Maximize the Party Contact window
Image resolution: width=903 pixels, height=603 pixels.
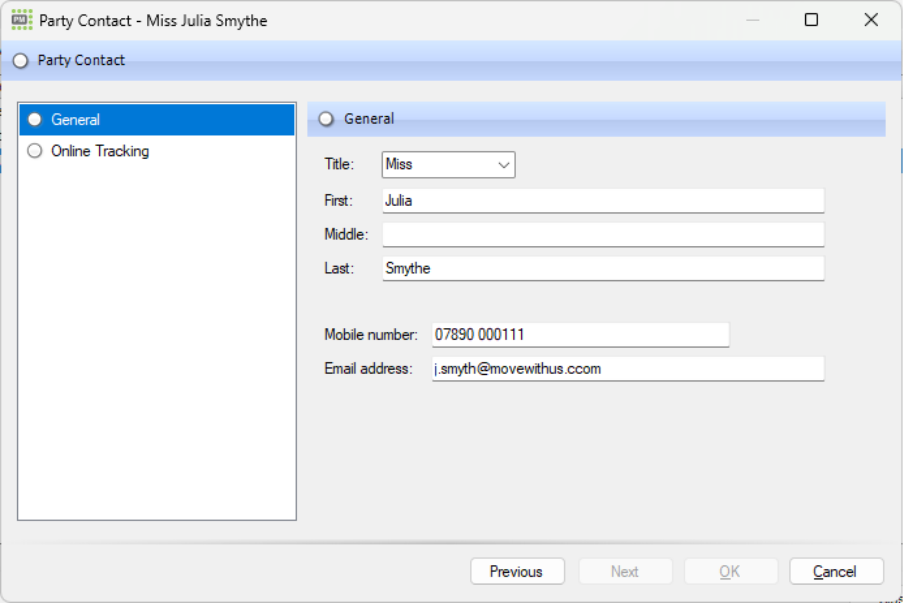tap(811, 19)
